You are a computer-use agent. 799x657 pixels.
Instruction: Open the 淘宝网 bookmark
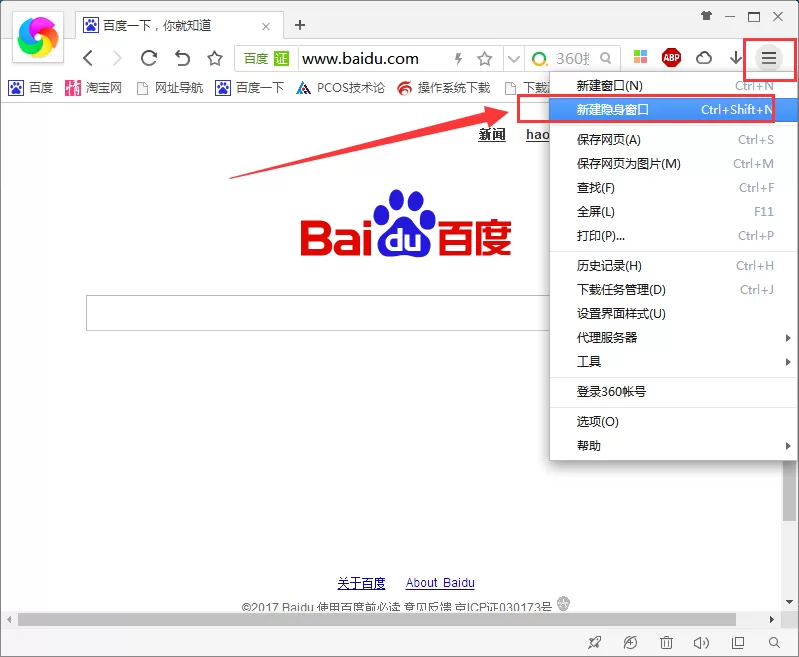pos(93,88)
